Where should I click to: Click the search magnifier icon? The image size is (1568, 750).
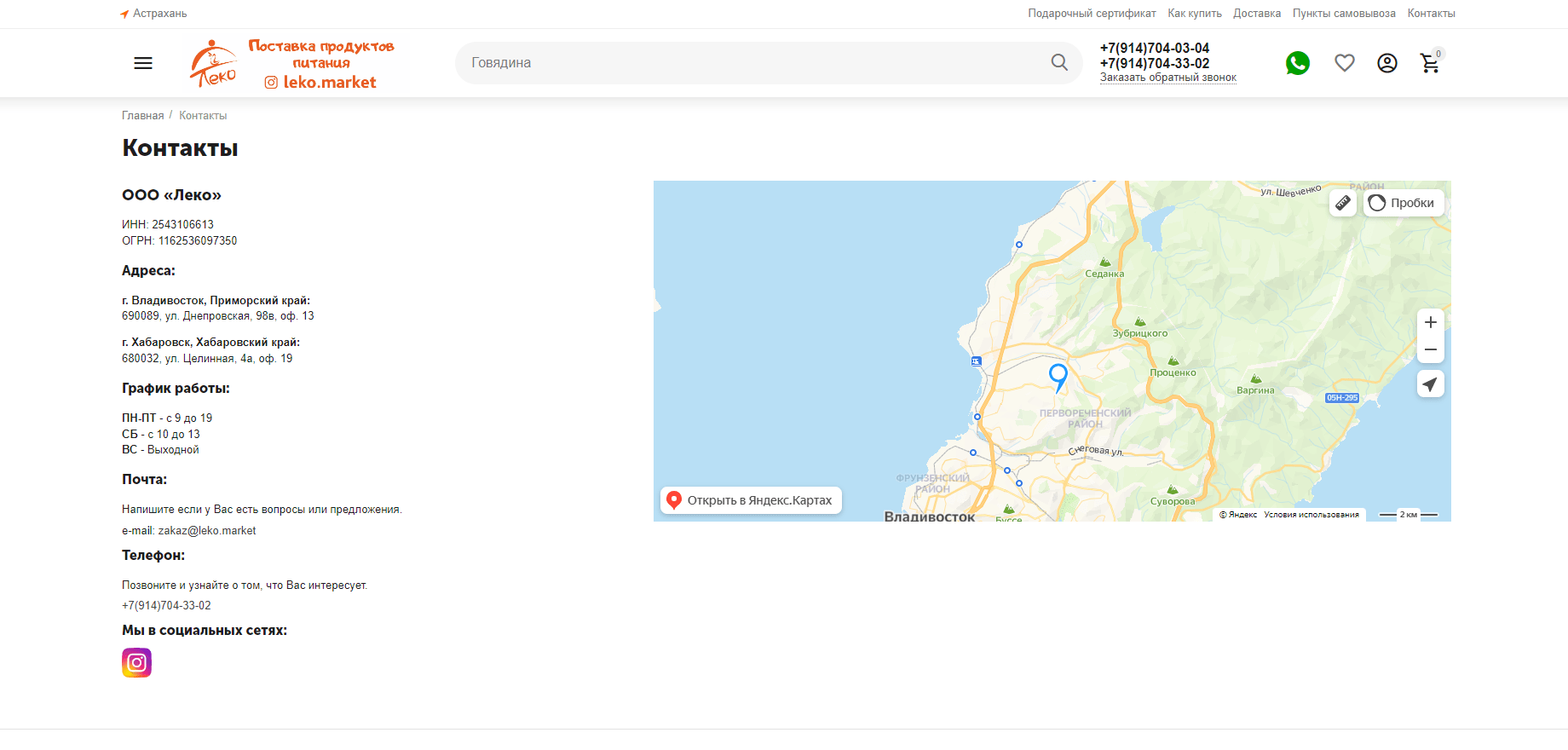1059,62
